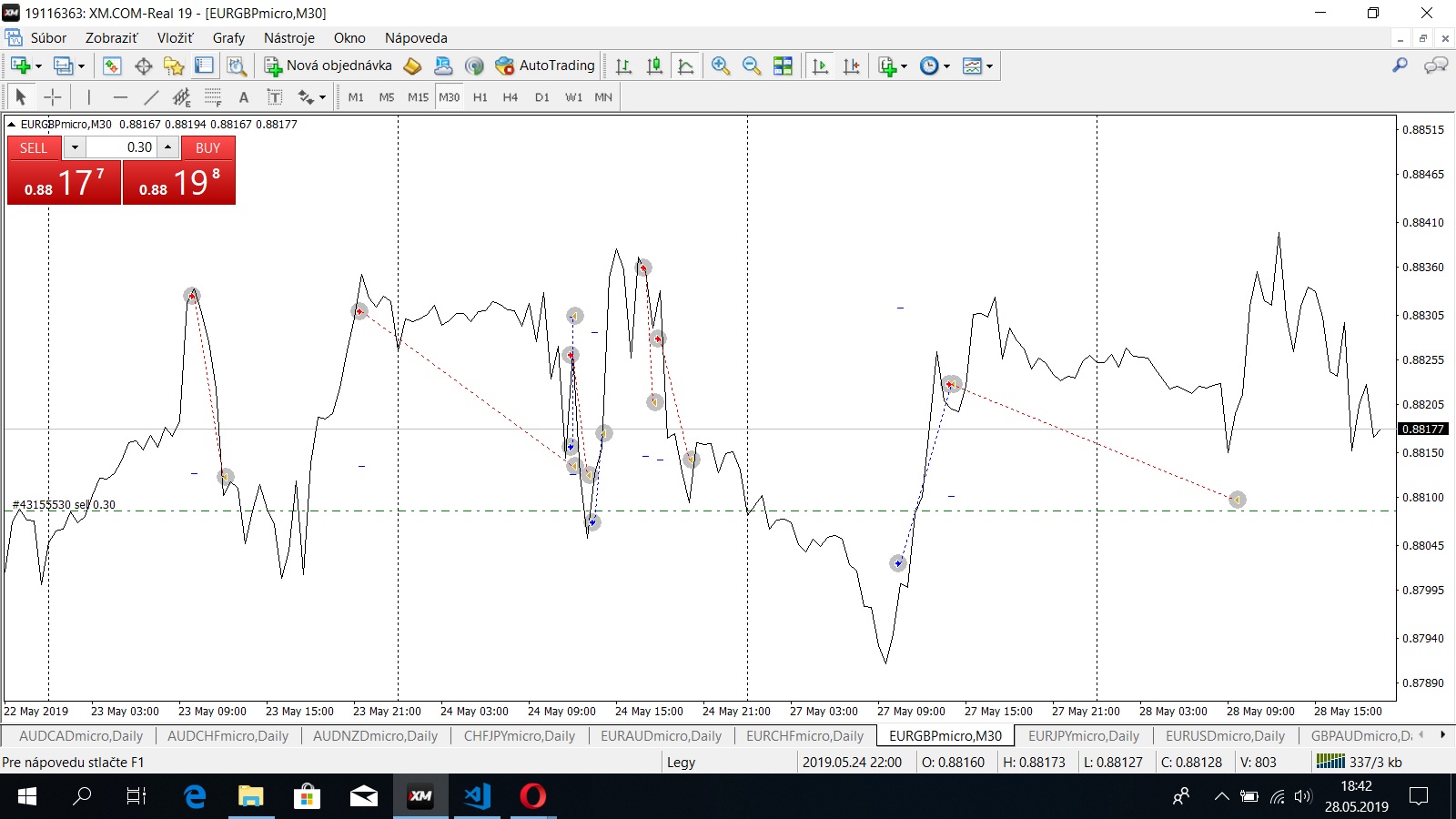Open the Nápoveda menu

(416, 38)
